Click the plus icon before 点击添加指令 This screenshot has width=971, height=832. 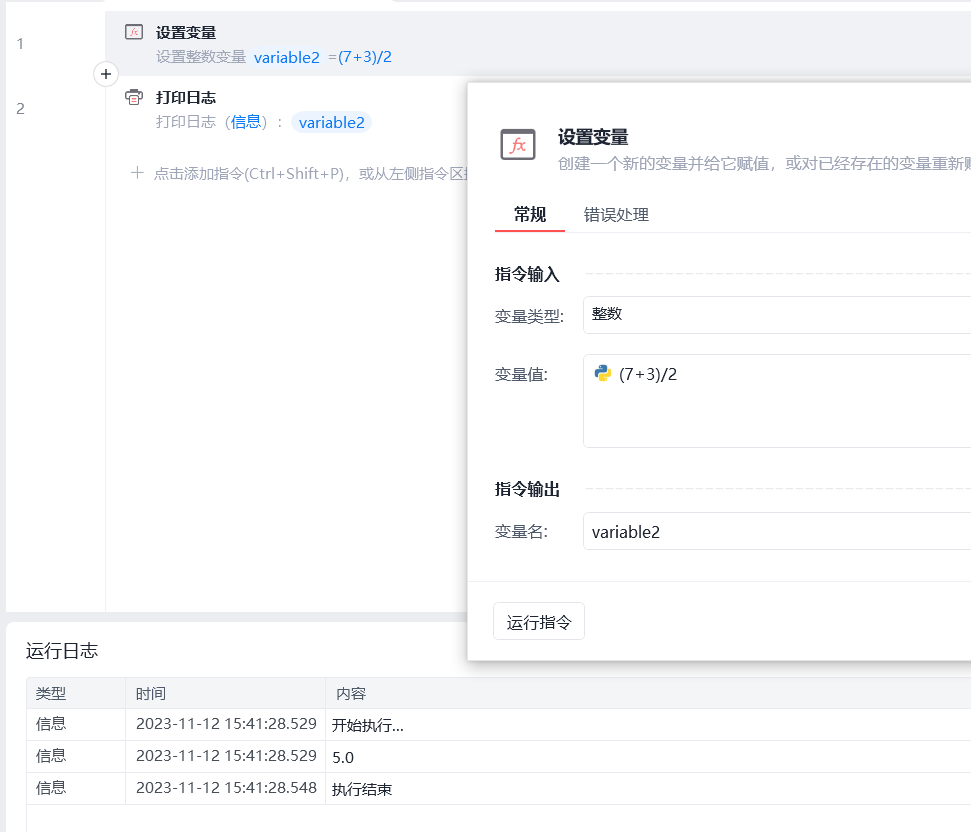pyautogui.click(x=137, y=173)
